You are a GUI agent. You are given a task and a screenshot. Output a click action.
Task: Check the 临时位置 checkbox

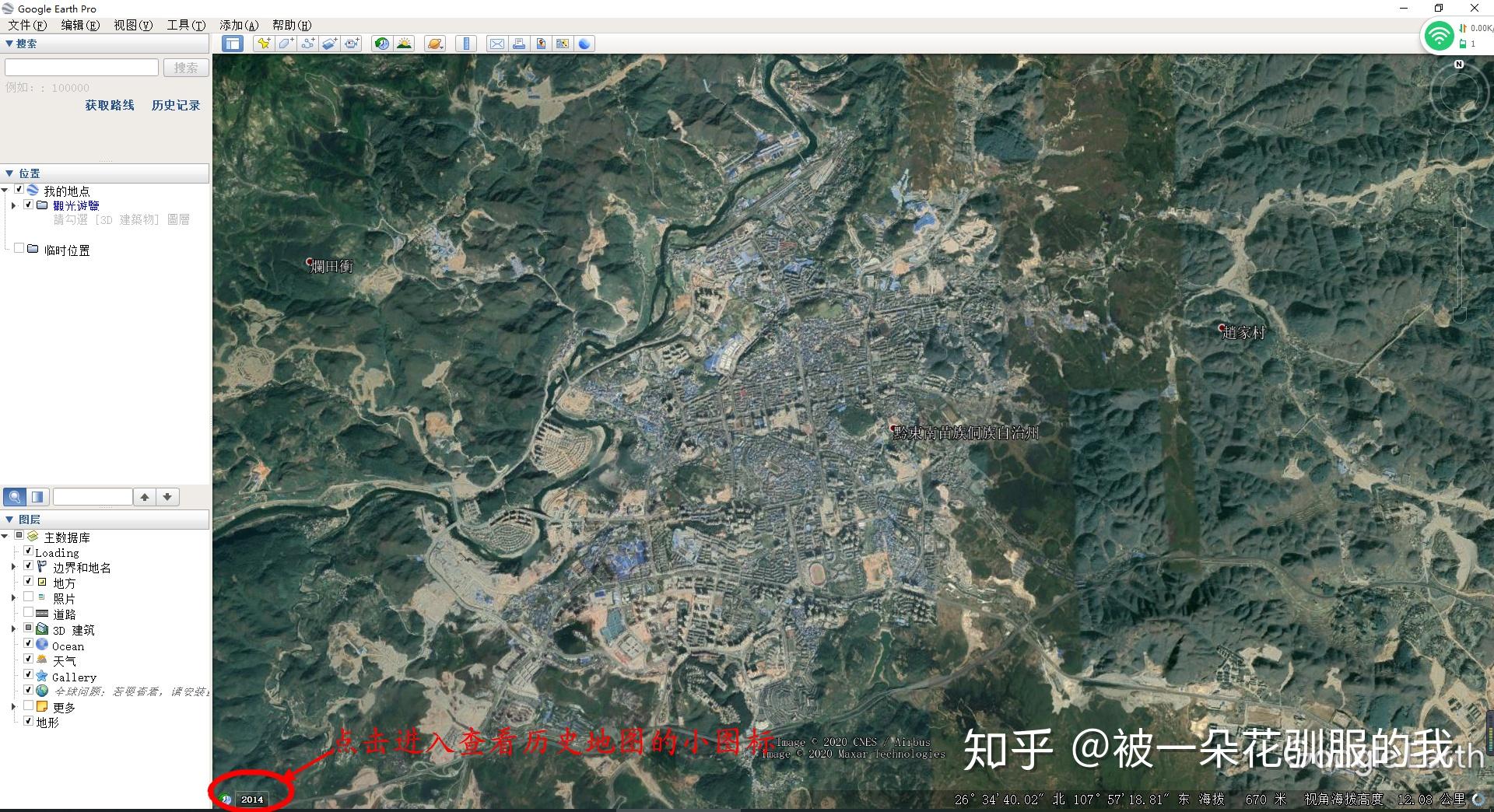[x=19, y=249]
